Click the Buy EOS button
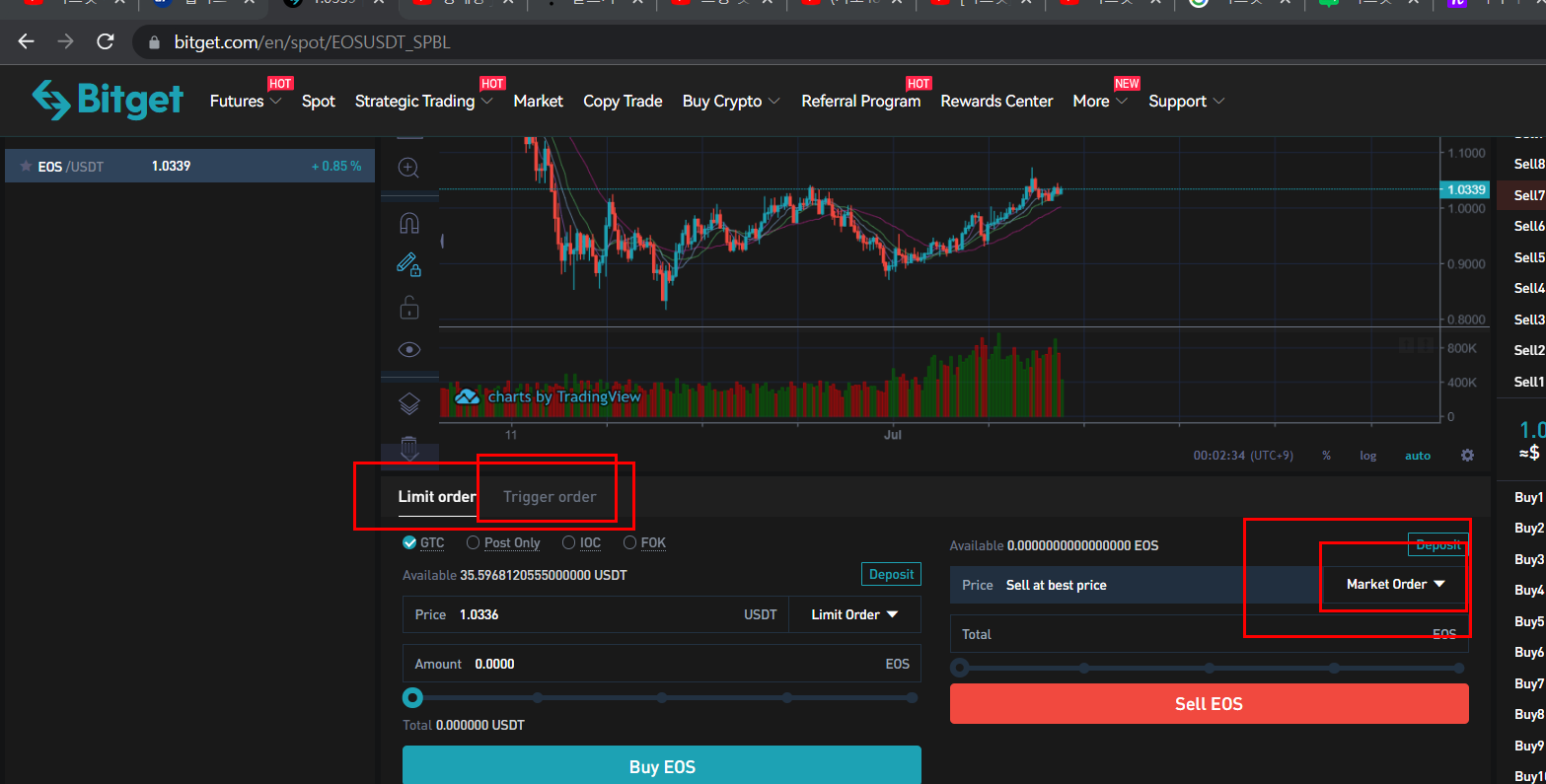Image resolution: width=1546 pixels, height=784 pixels. point(662,765)
